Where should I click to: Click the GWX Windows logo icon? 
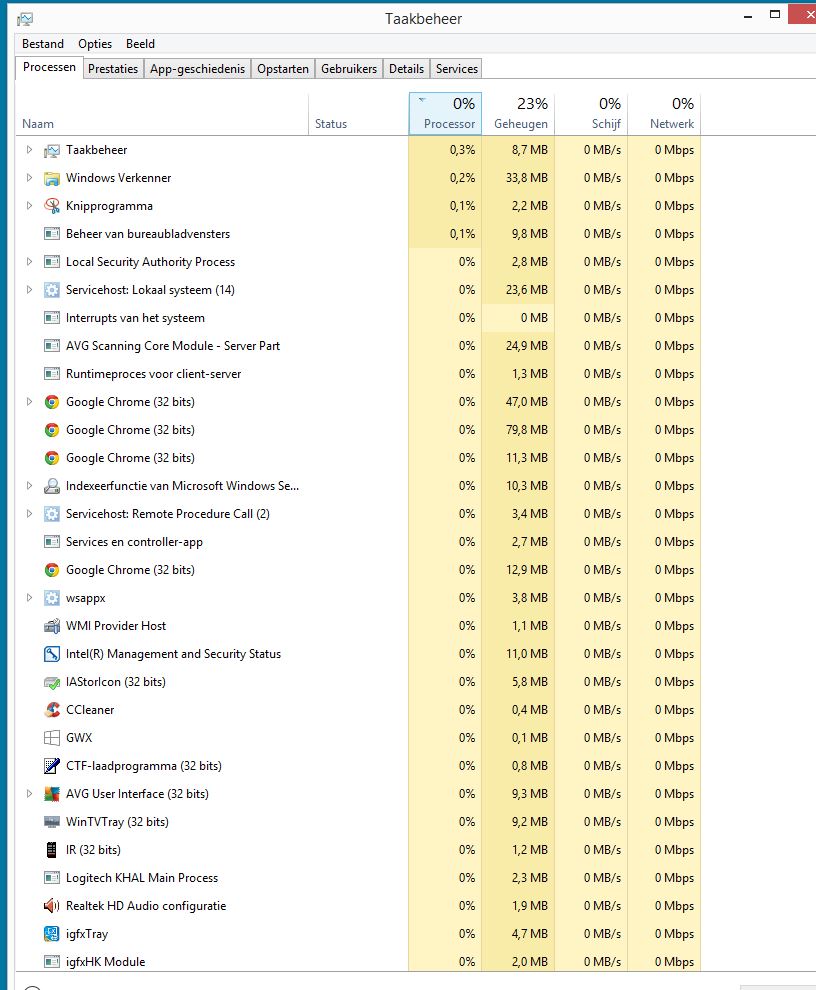pyautogui.click(x=52, y=738)
